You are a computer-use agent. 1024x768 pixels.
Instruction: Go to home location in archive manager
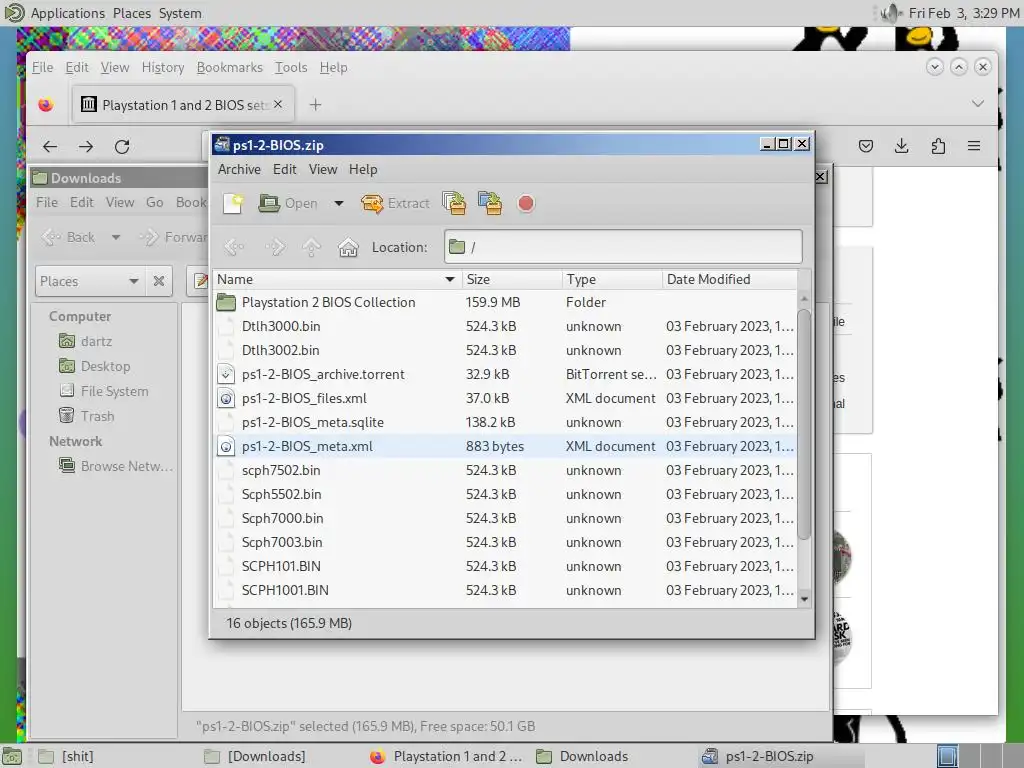click(x=348, y=248)
